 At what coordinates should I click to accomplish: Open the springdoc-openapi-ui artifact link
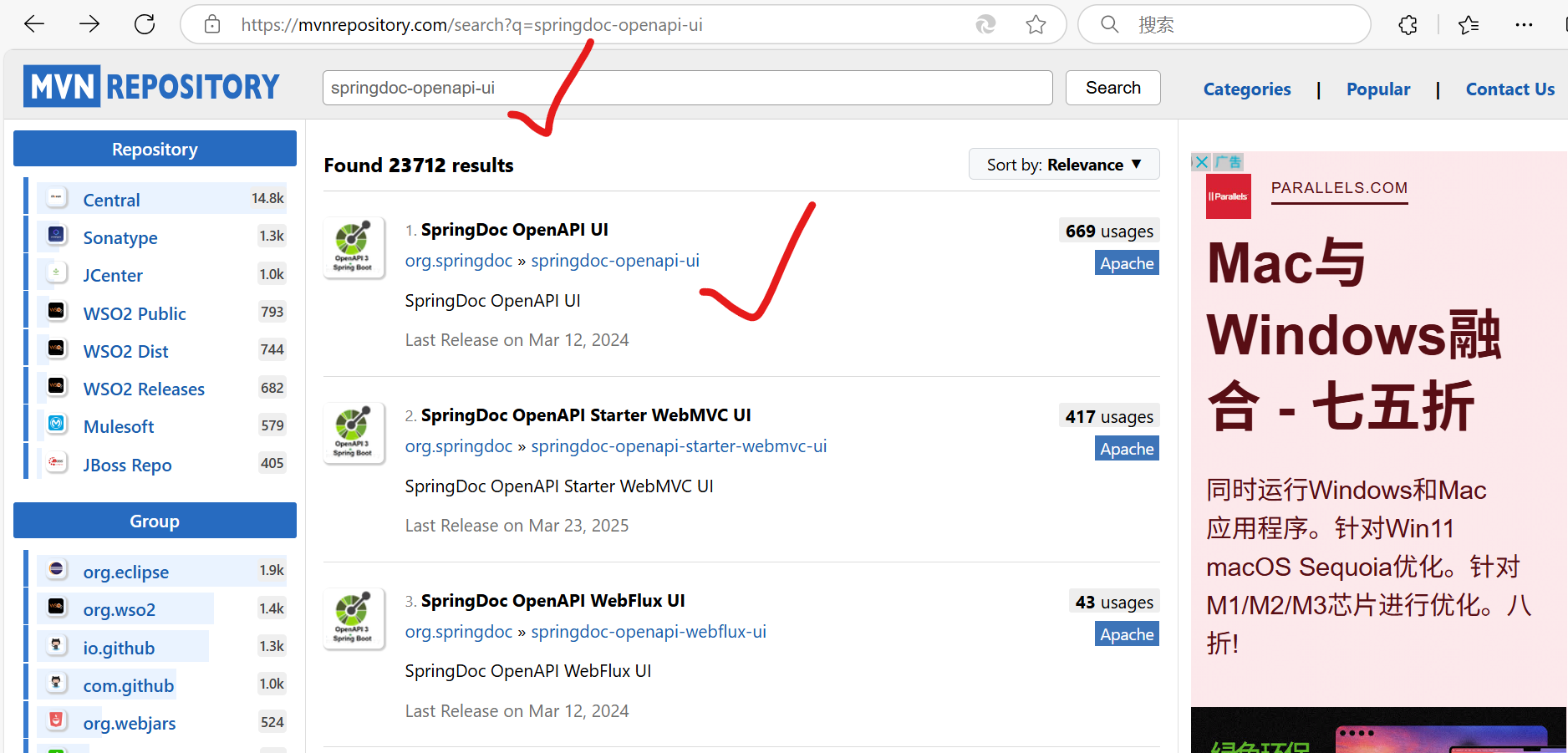tap(615, 260)
